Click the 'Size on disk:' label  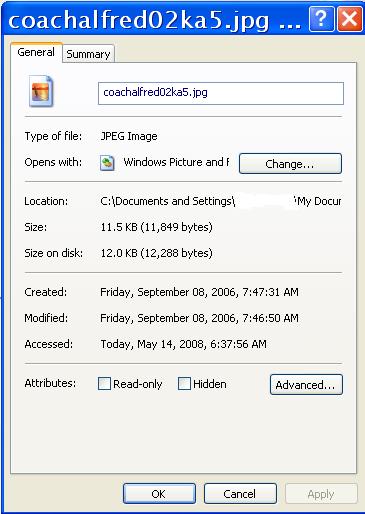(53, 253)
